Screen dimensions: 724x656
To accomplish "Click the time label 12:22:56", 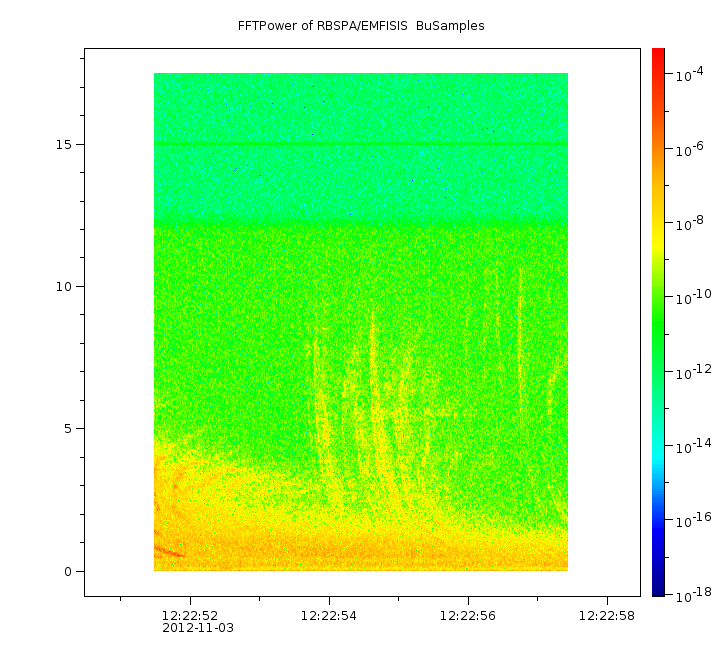I will (468, 615).
